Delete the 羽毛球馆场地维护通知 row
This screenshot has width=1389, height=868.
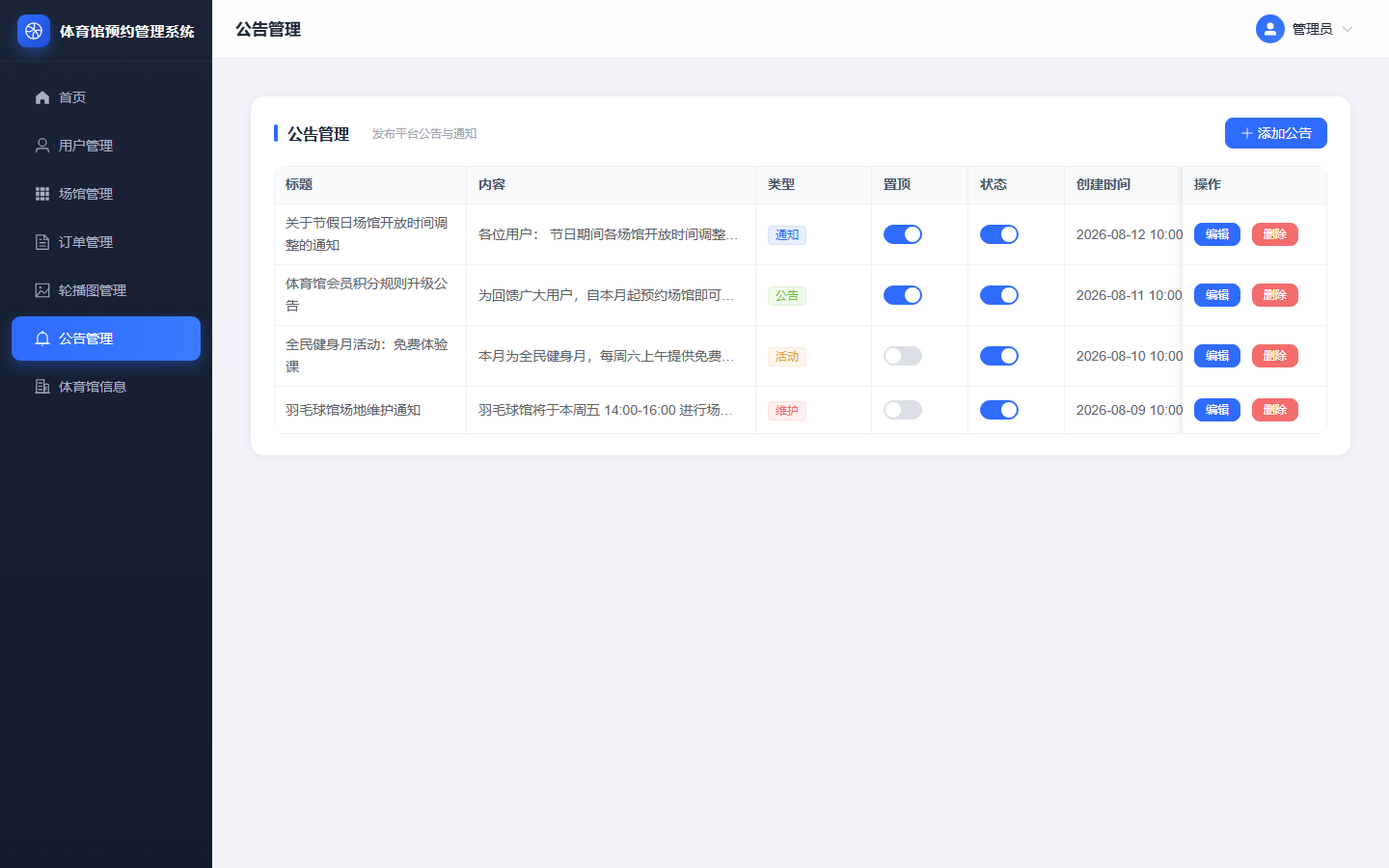point(1275,410)
